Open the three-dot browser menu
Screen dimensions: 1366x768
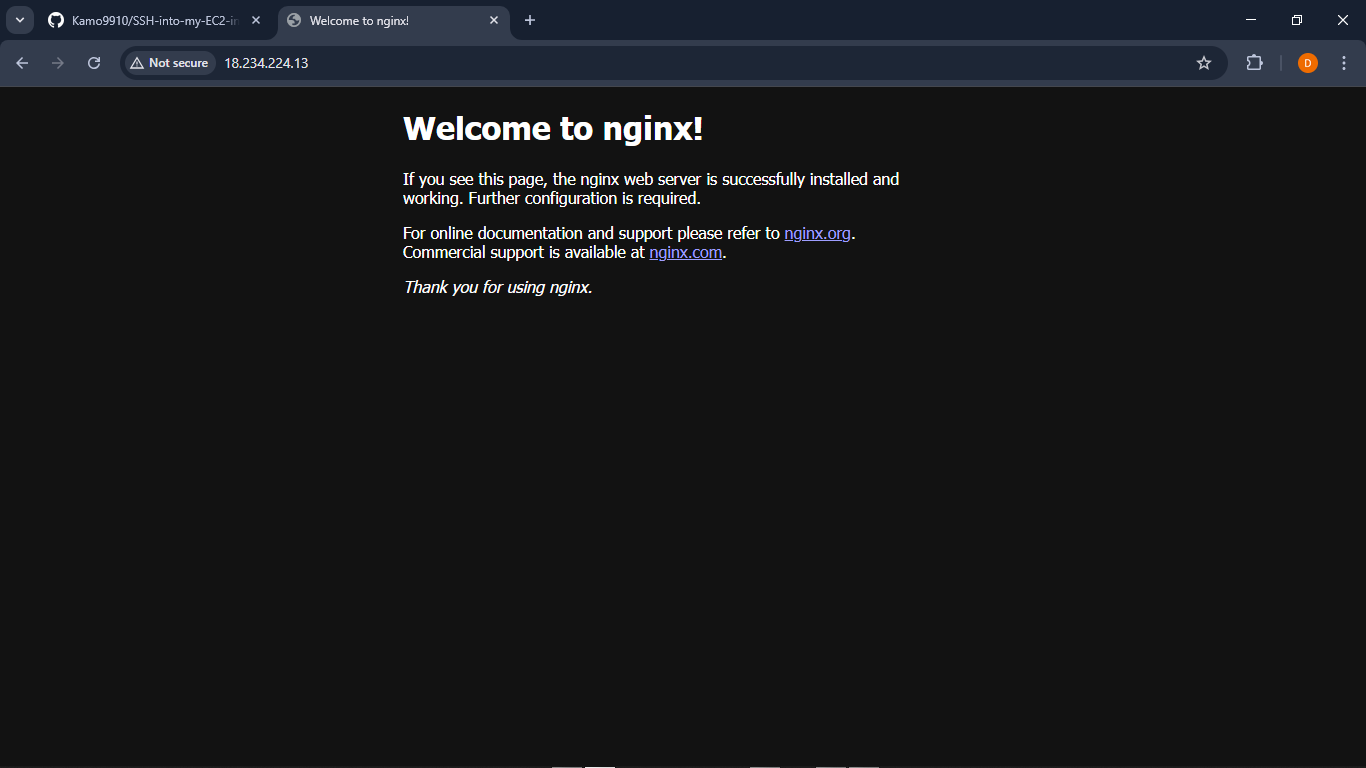[x=1344, y=62]
